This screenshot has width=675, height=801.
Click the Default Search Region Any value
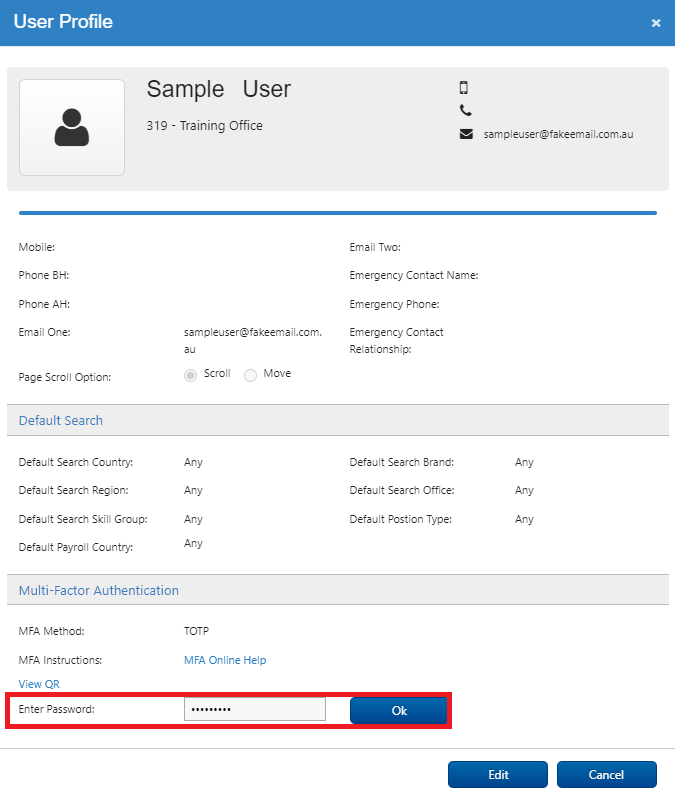click(x=193, y=490)
